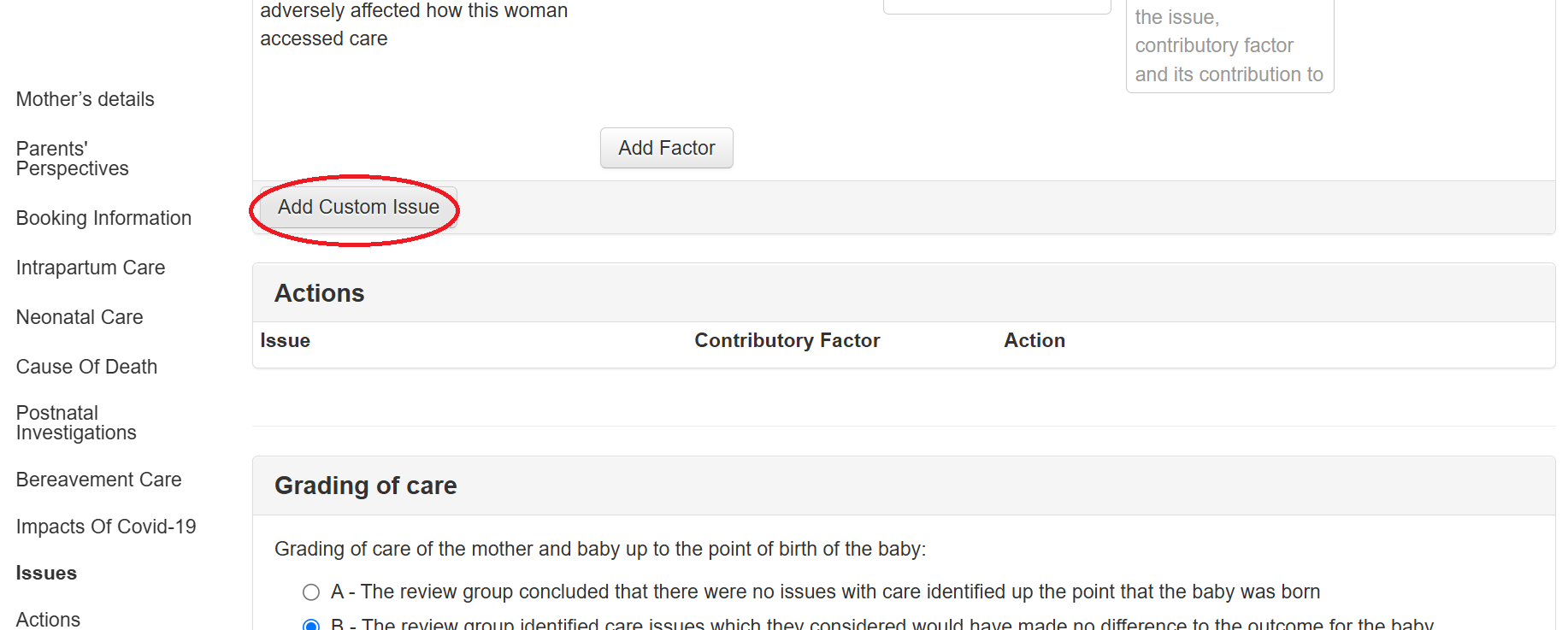Open the Cause Of Death section

point(86,367)
